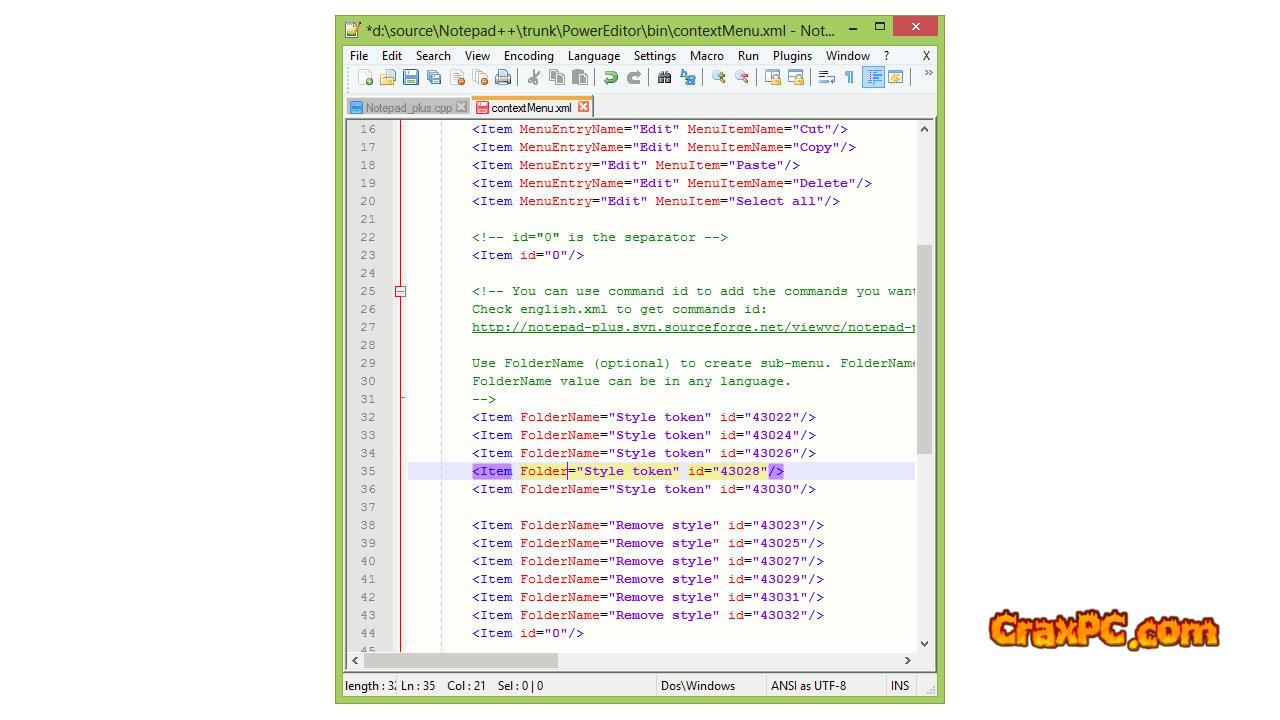Click the Save file toolbar icon

(x=411, y=78)
